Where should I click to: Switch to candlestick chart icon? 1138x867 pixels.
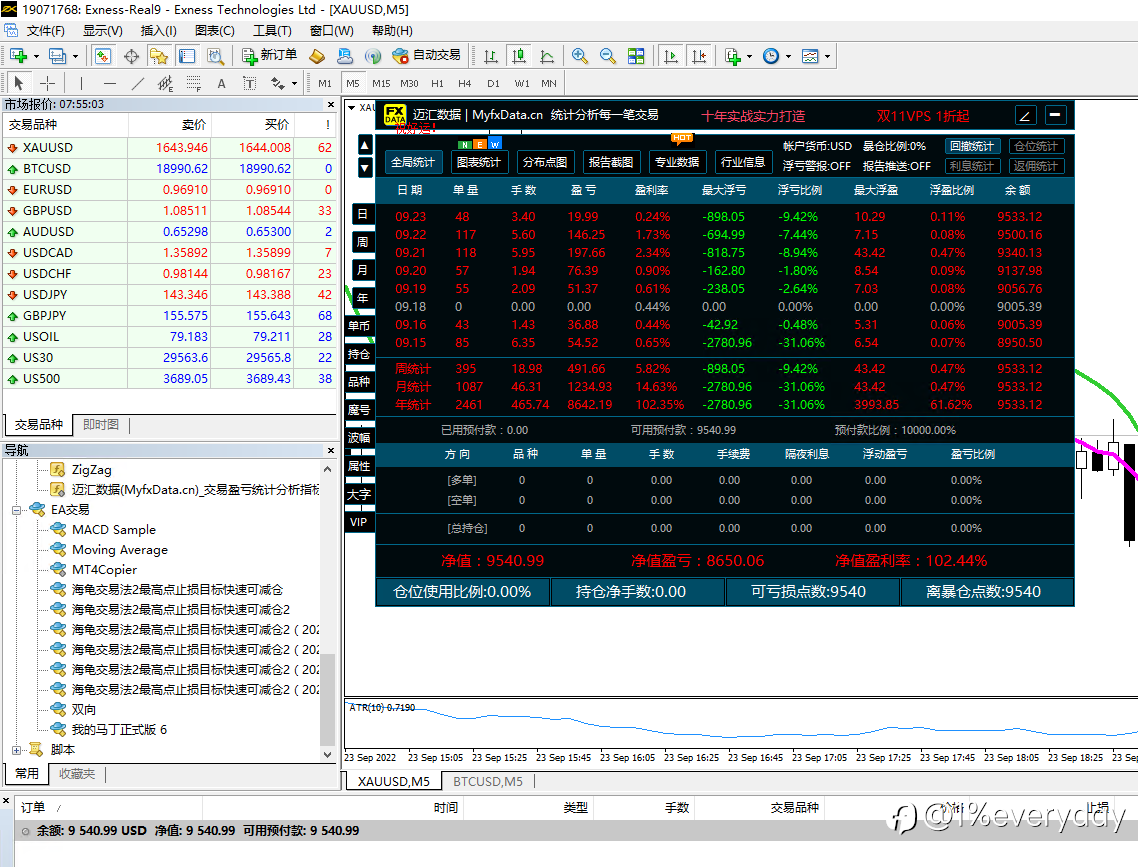pyautogui.click(x=519, y=56)
